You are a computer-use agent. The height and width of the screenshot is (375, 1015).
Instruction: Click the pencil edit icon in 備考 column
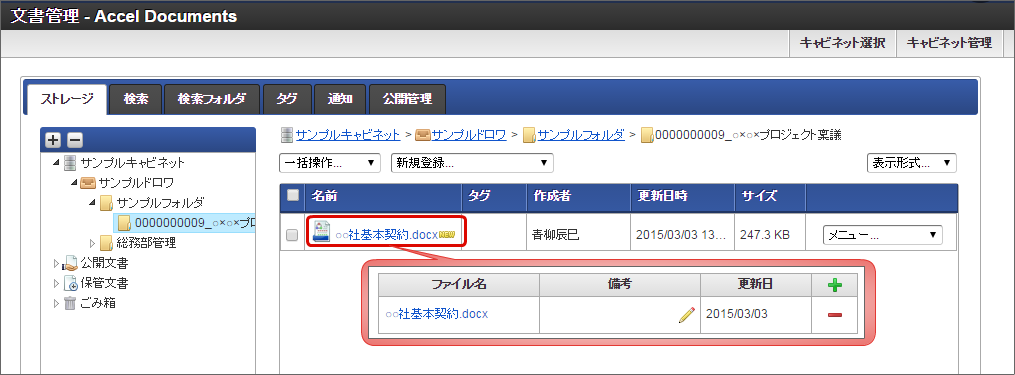[686, 315]
